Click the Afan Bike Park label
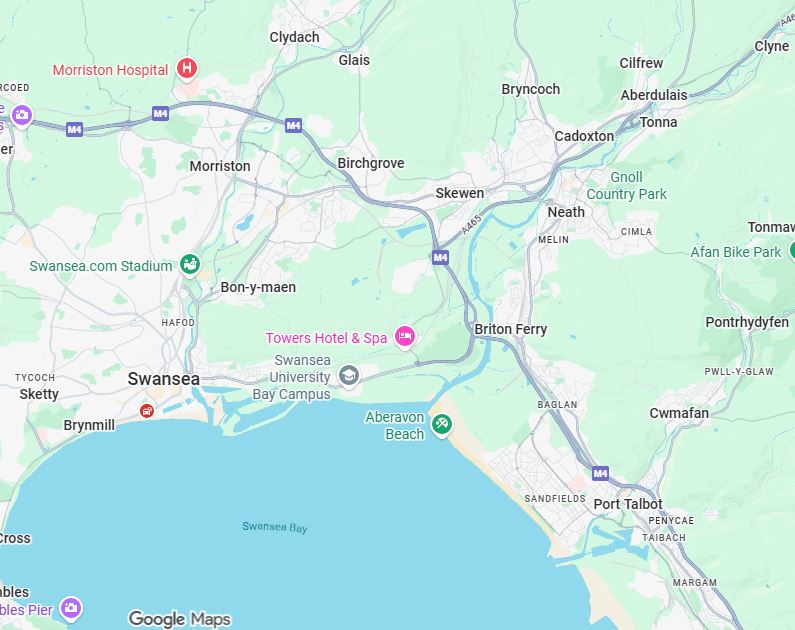Image resolution: width=795 pixels, height=630 pixels. click(x=736, y=252)
